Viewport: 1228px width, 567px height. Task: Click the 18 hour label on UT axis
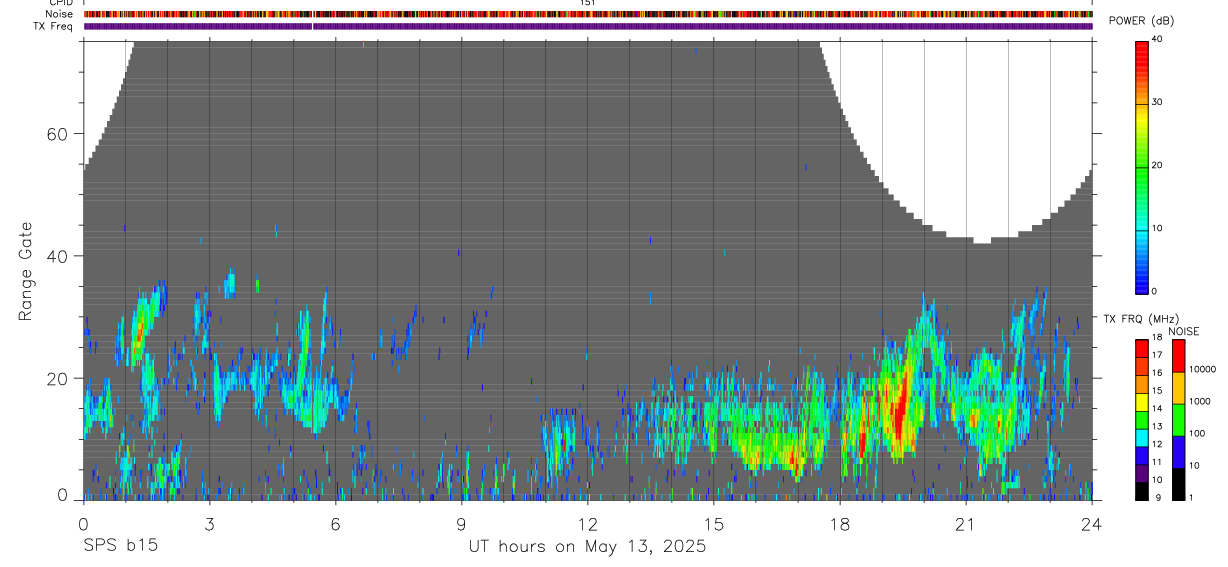pos(840,523)
